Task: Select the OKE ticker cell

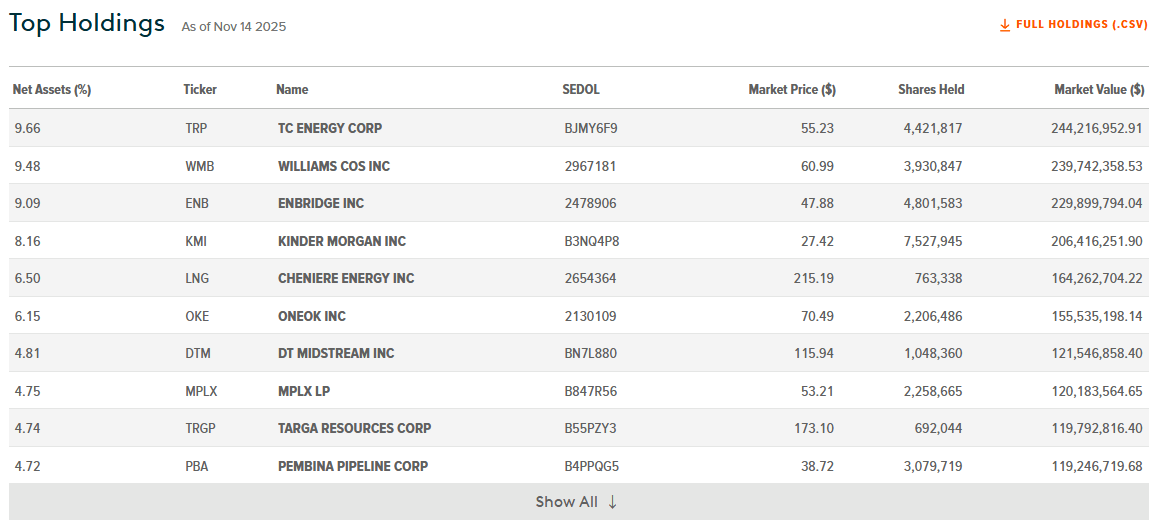Action: [x=197, y=316]
